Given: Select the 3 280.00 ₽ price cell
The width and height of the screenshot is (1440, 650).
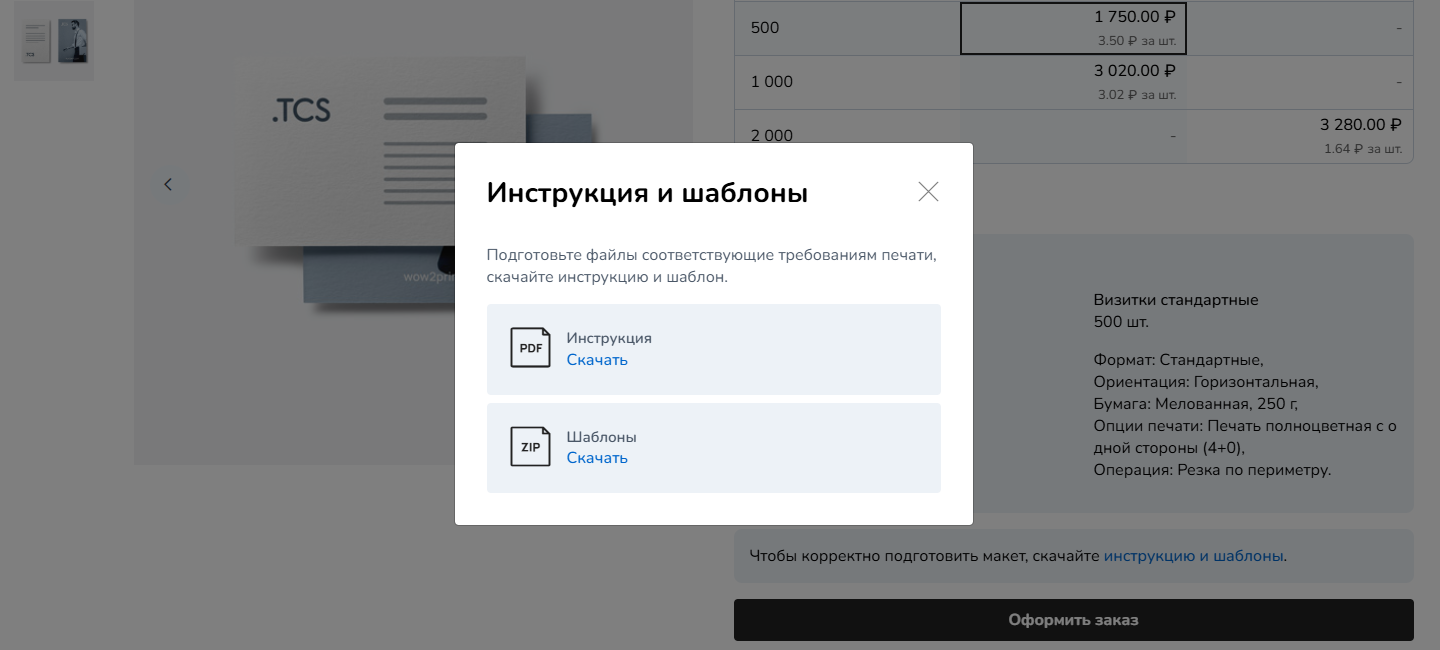Looking at the screenshot, I should (1298, 135).
